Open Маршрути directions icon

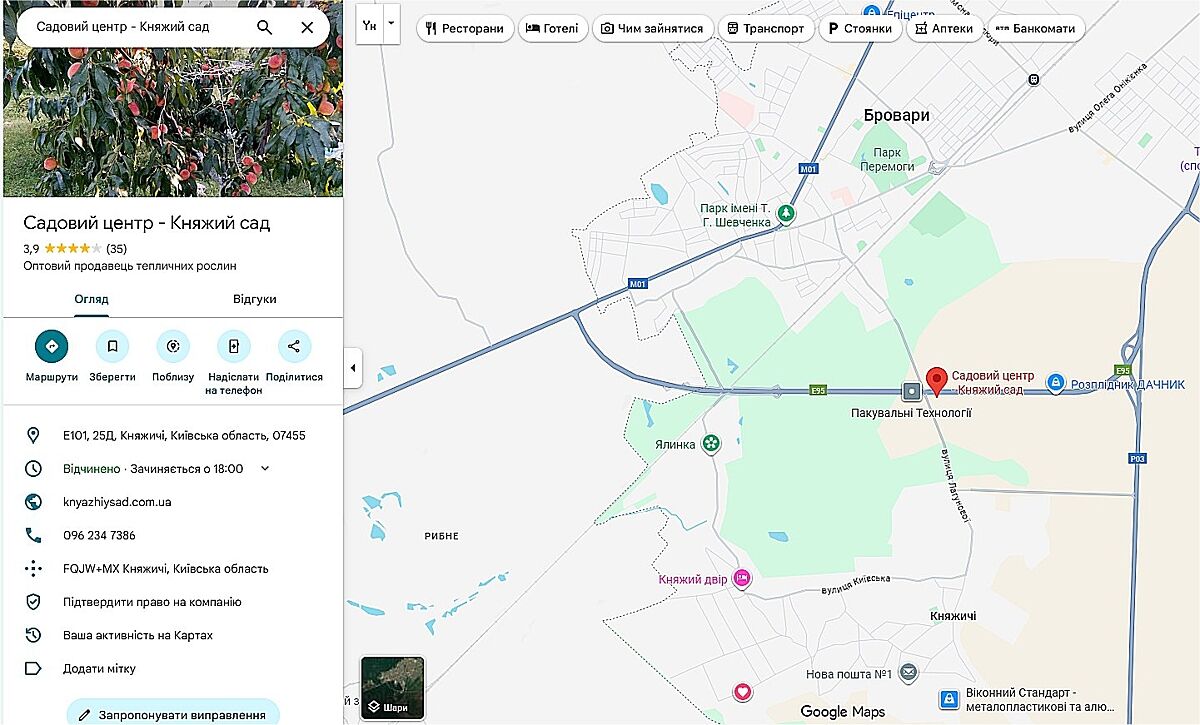52,347
